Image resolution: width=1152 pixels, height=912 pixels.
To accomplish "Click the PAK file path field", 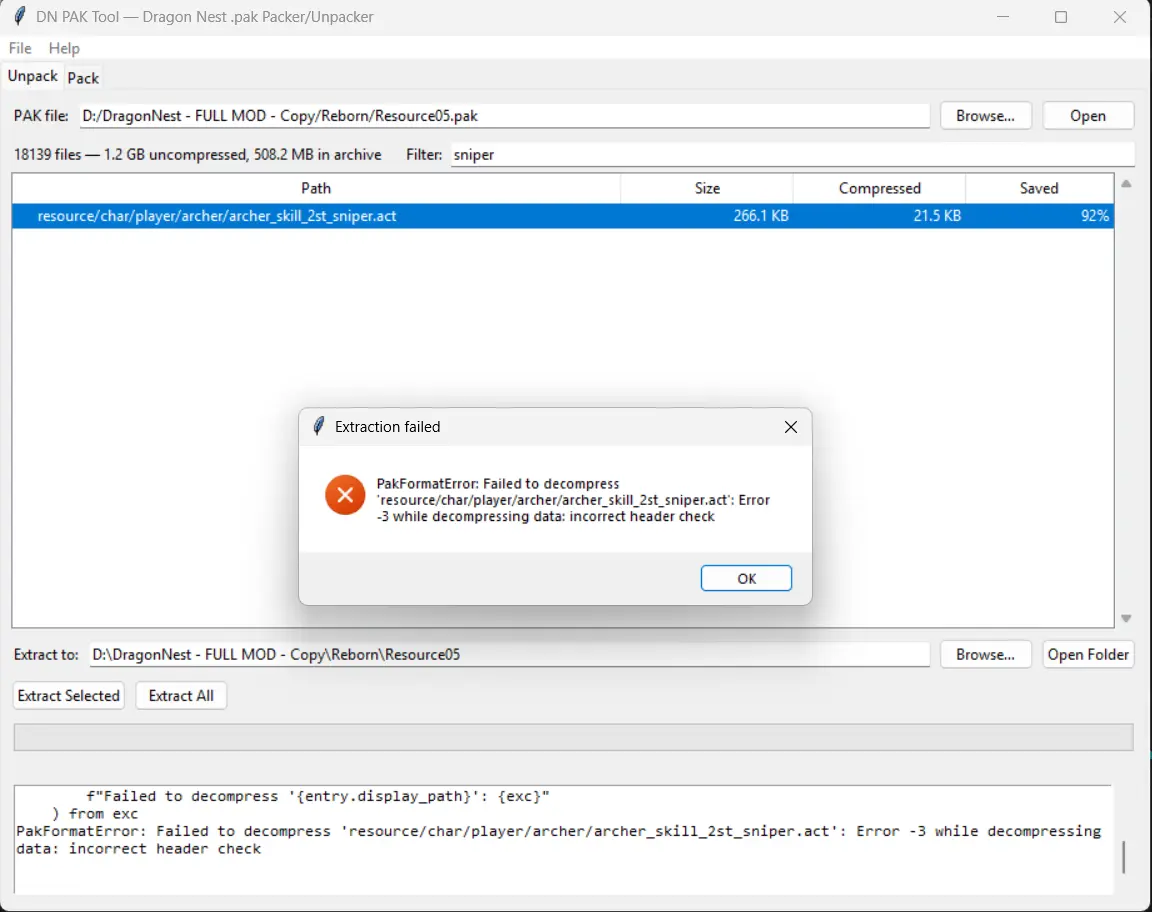I will coord(504,116).
